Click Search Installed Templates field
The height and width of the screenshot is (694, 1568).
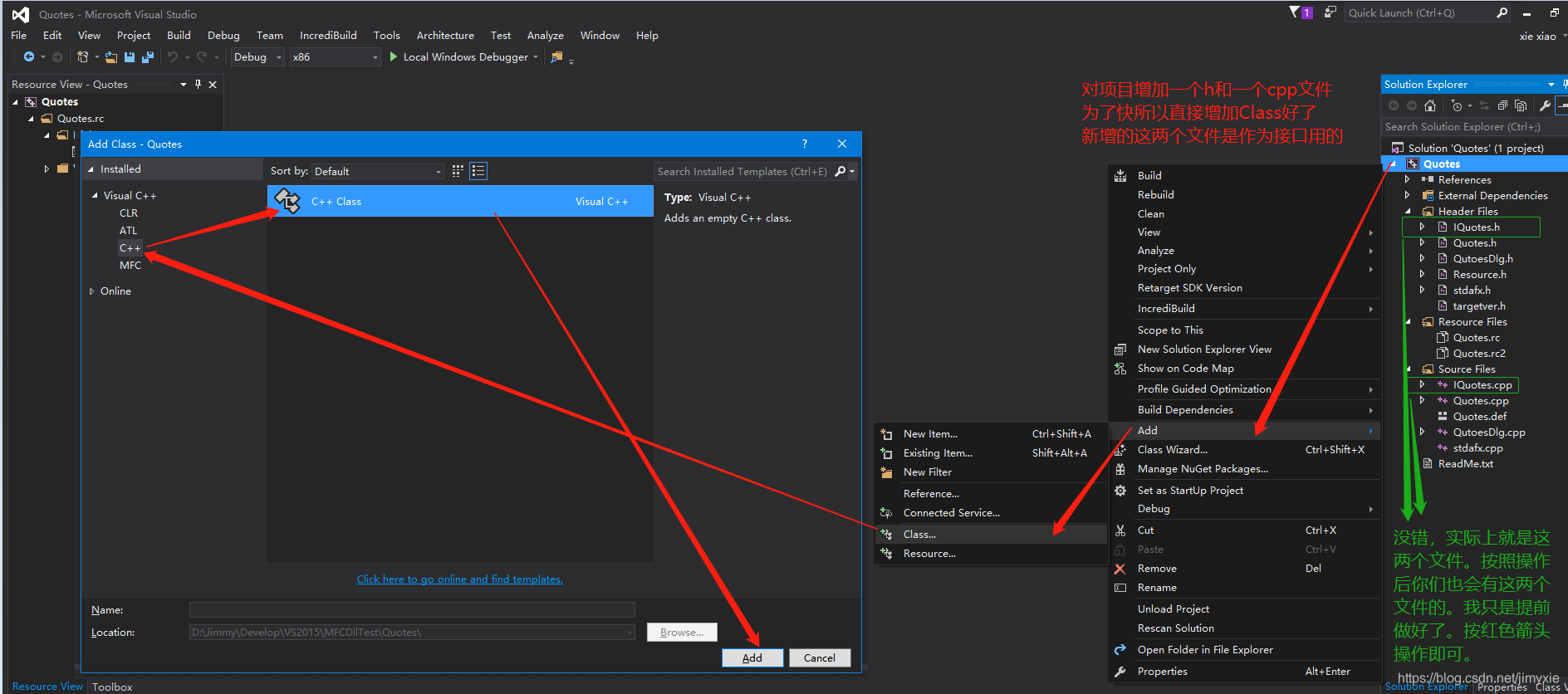point(743,171)
